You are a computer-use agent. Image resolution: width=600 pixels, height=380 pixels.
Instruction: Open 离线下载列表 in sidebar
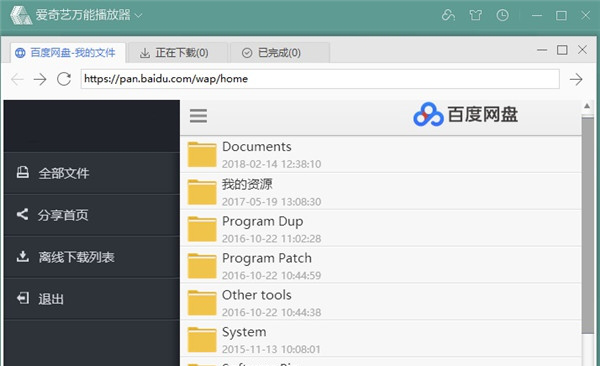point(92,257)
